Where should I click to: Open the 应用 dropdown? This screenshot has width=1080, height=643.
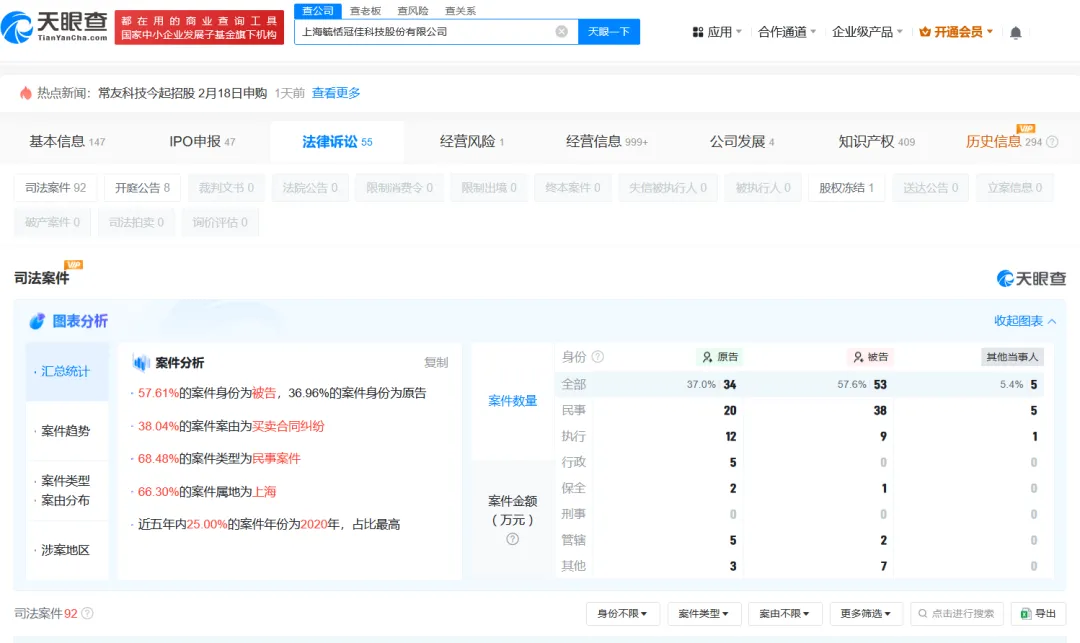(x=717, y=32)
